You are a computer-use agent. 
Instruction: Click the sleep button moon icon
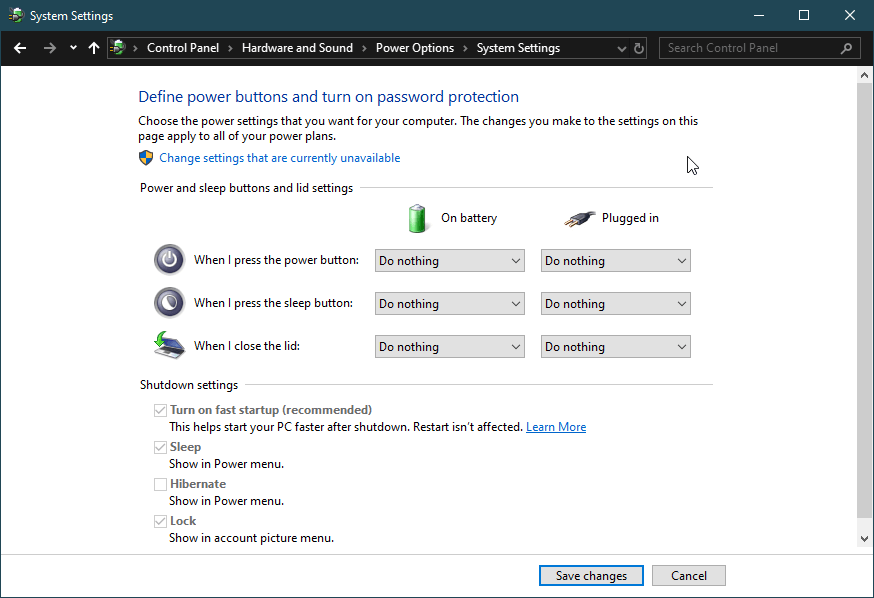click(x=169, y=303)
